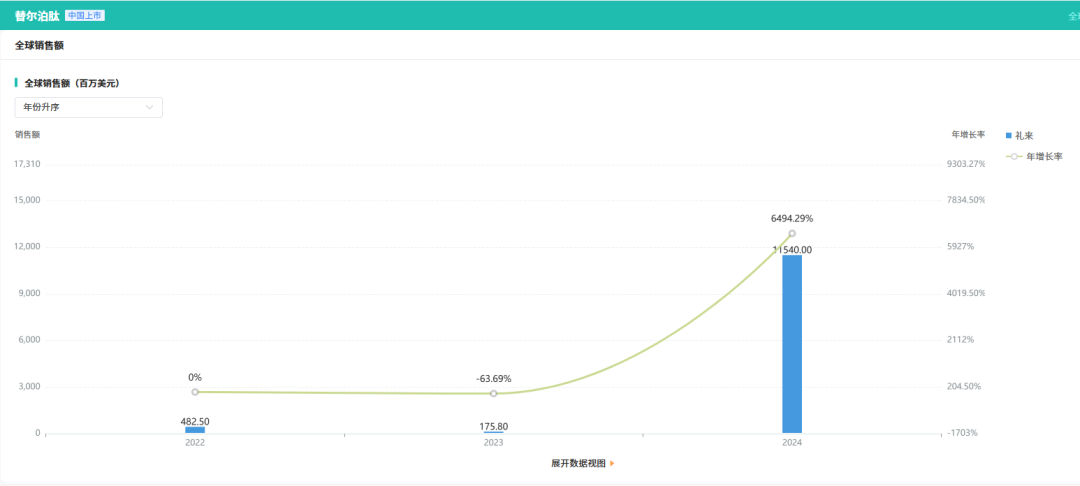Screen dimensions: 1080x486
Task: Click the chevron arrow in 年份升序 box
Action: tap(149, 107)
